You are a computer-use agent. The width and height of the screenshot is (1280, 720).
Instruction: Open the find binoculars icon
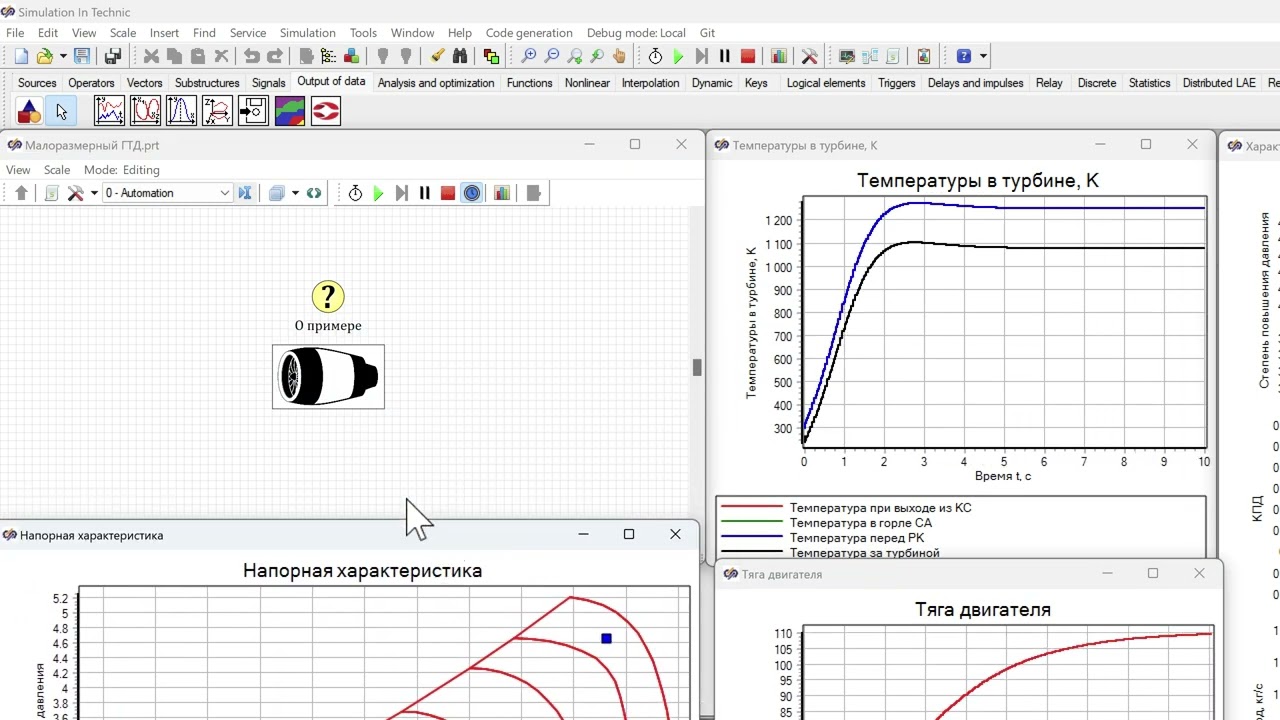pos(460,56)
